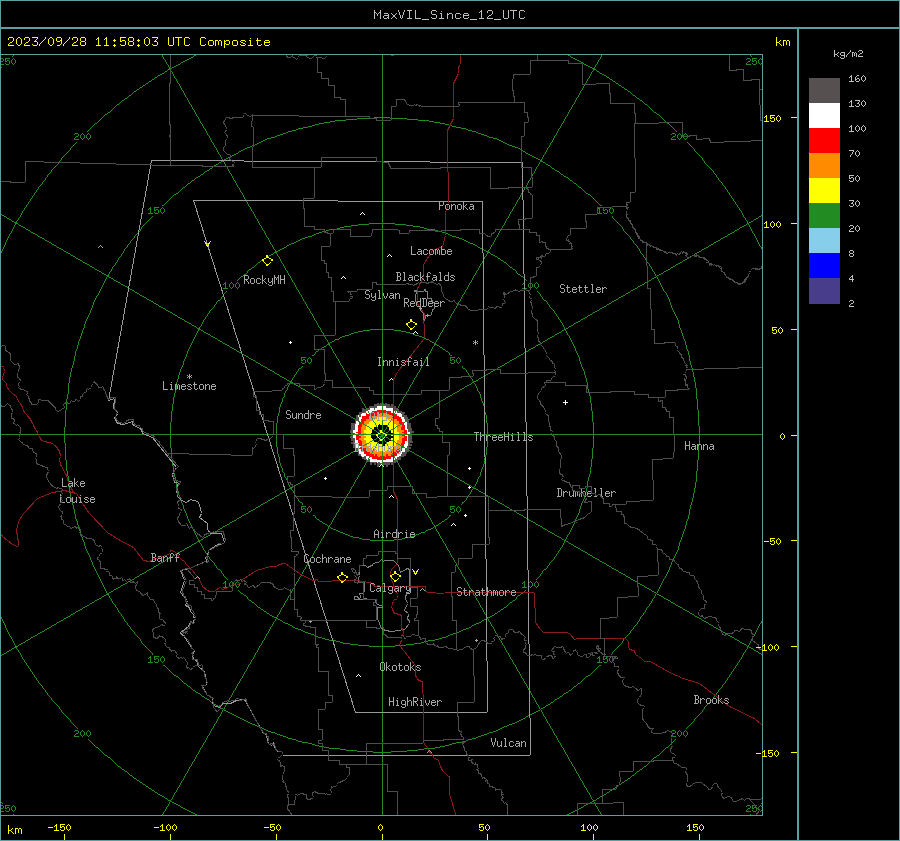Click the plus marker west of Hanna
Screen dimensions: 900x841
click(x=565, y=402)
